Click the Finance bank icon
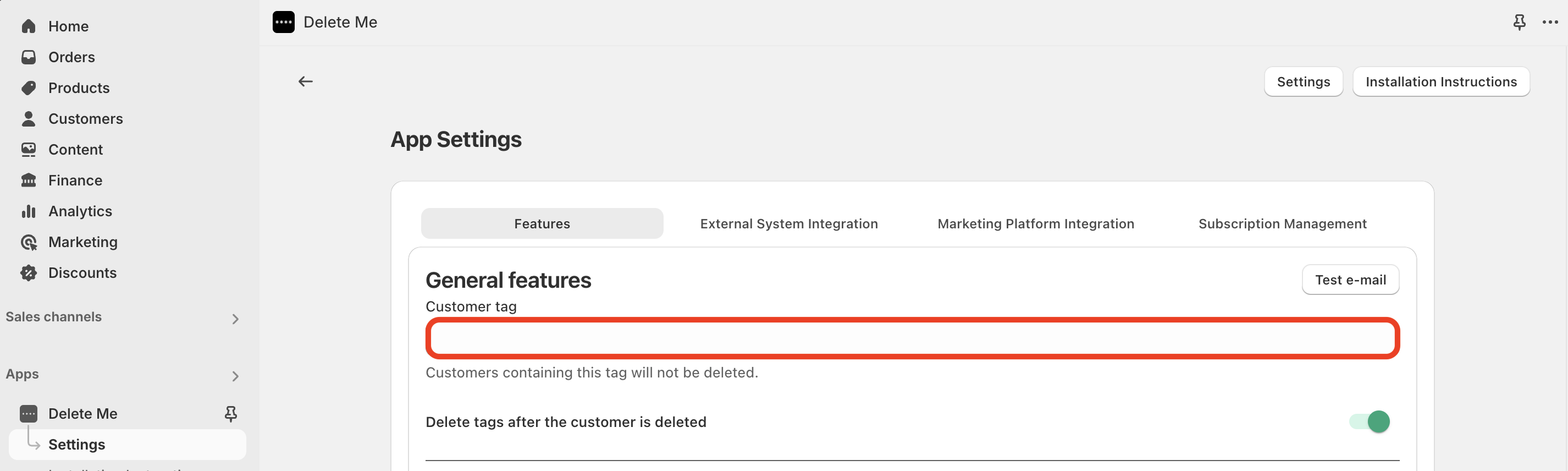Screen dimensions: 1568x471 tap(29, 180)
